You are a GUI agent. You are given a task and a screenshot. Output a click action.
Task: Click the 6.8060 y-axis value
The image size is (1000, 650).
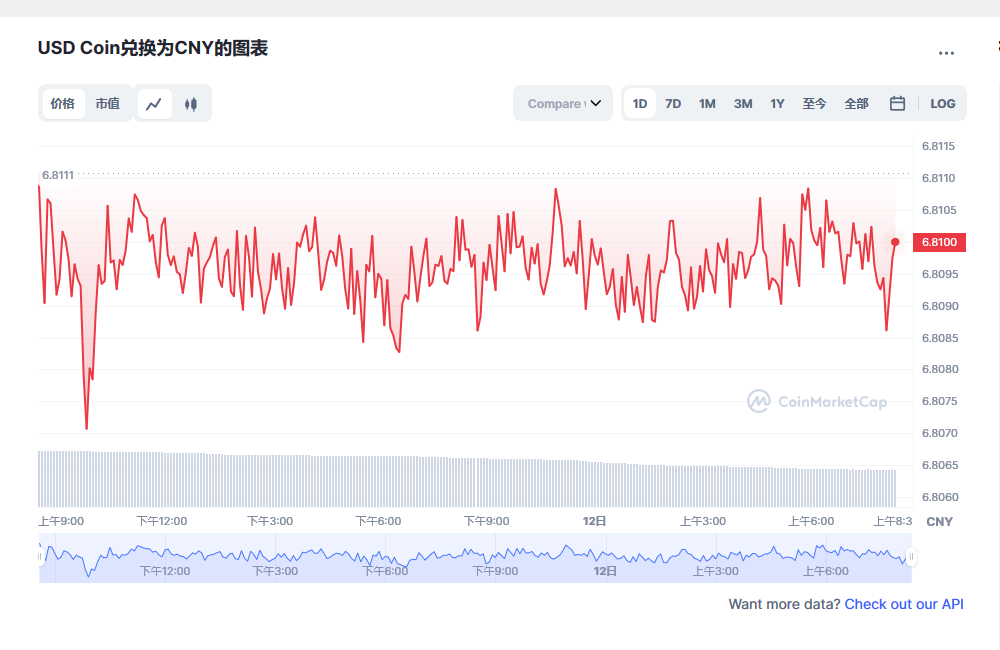tap(940, 497)
